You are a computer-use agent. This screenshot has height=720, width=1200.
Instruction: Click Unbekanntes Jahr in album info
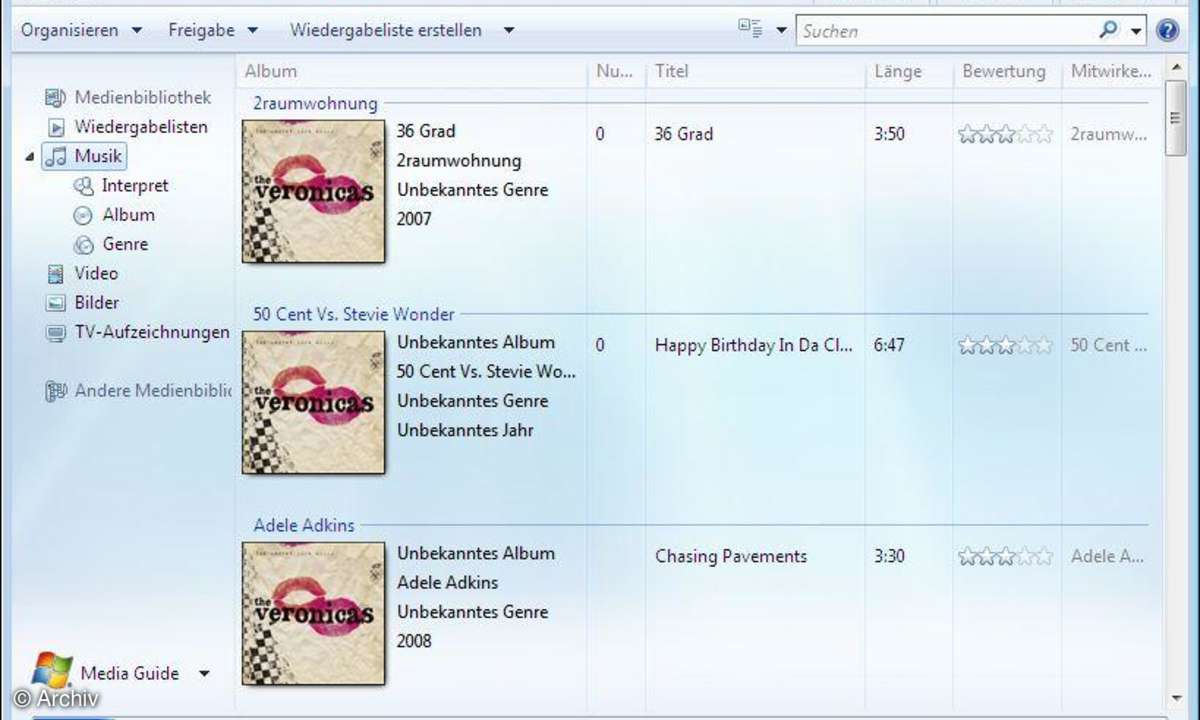tap(465, 430)
